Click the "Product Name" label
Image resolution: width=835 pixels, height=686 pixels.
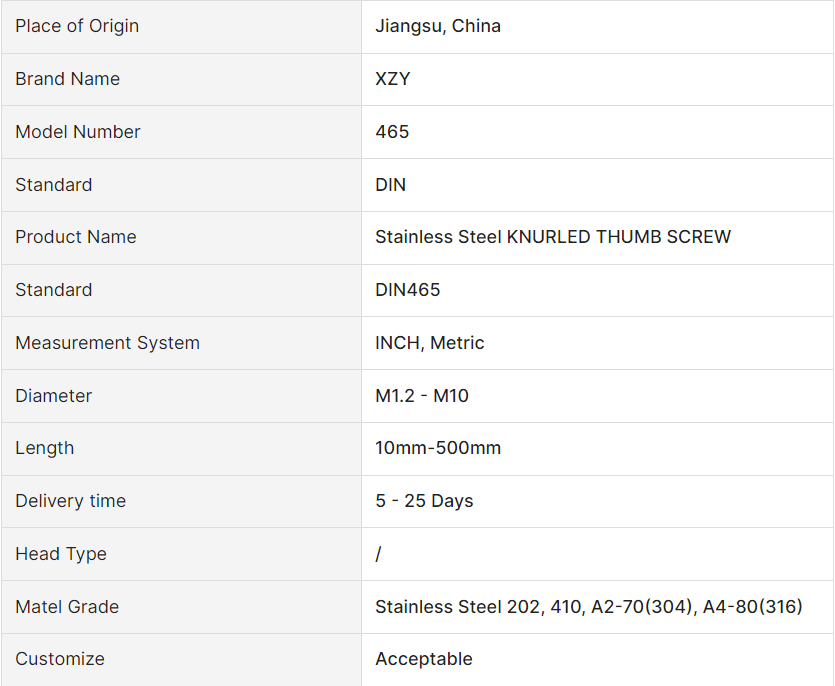pyautogui.click(x=76, y=237)
